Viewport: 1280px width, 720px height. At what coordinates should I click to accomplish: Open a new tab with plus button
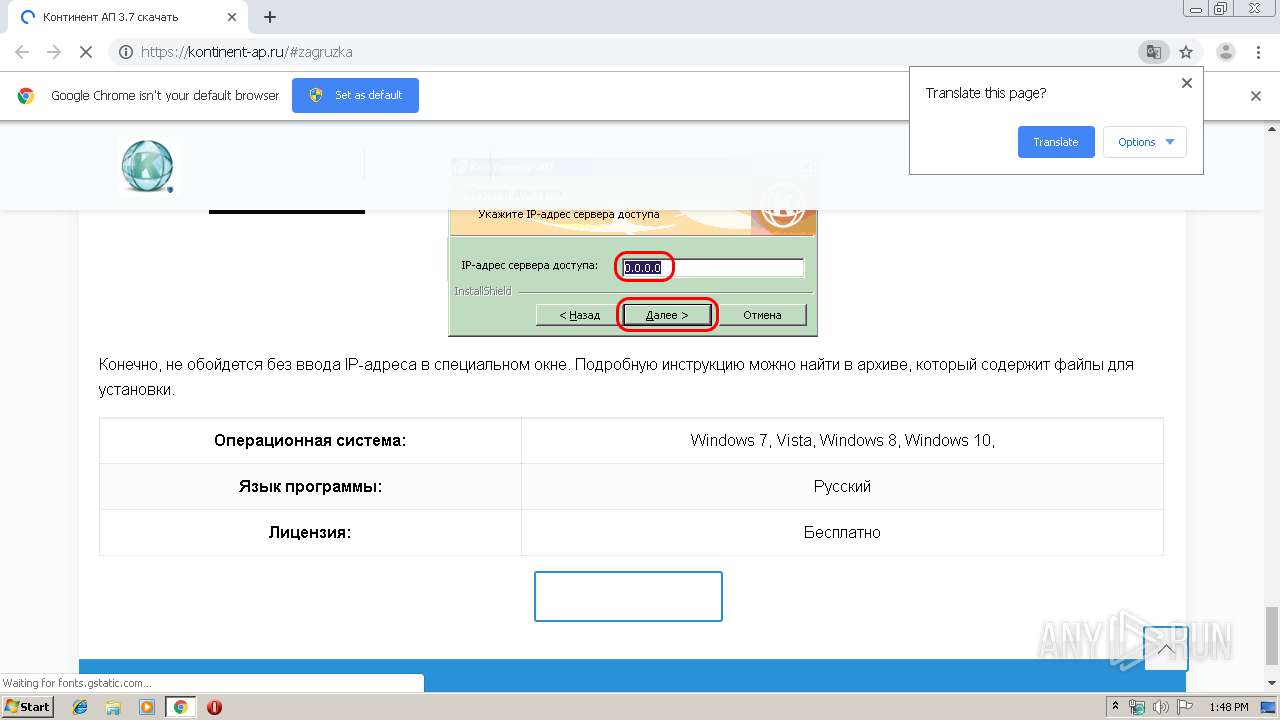coord(270,17)
